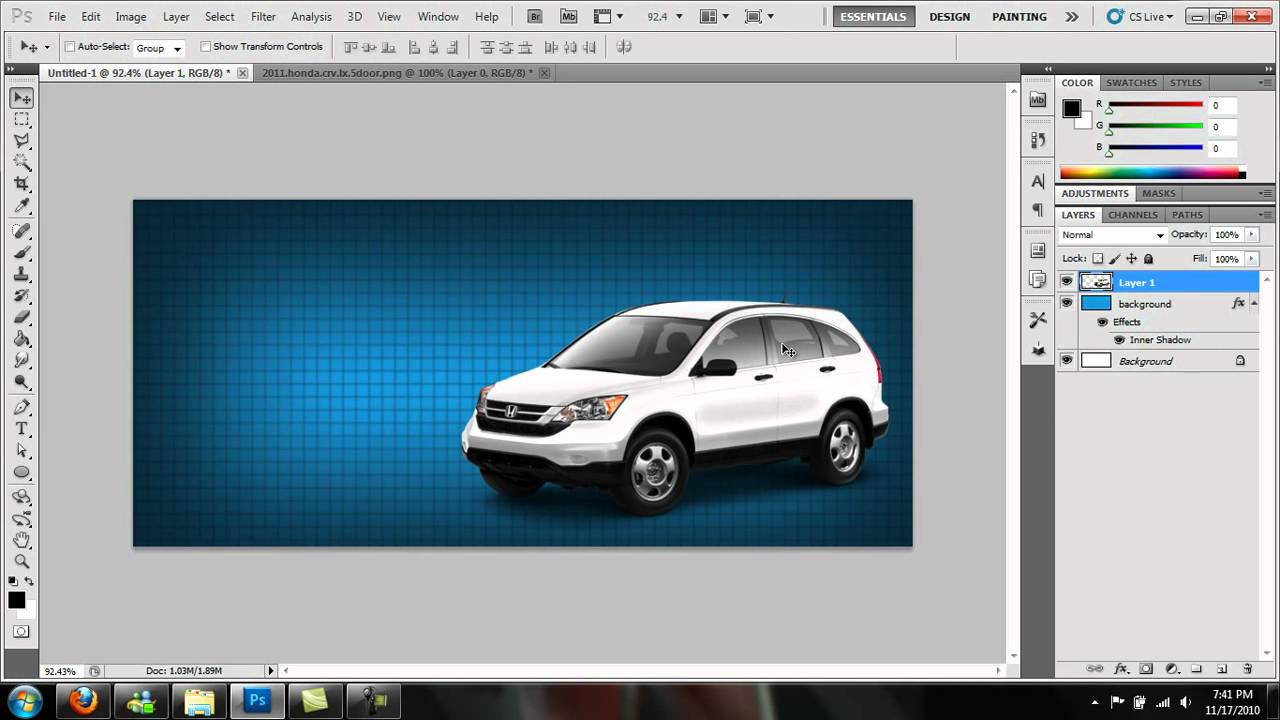The image size is (1280, 720).
Task: Switch to the Swatches tab
Action: [1131, 83]
